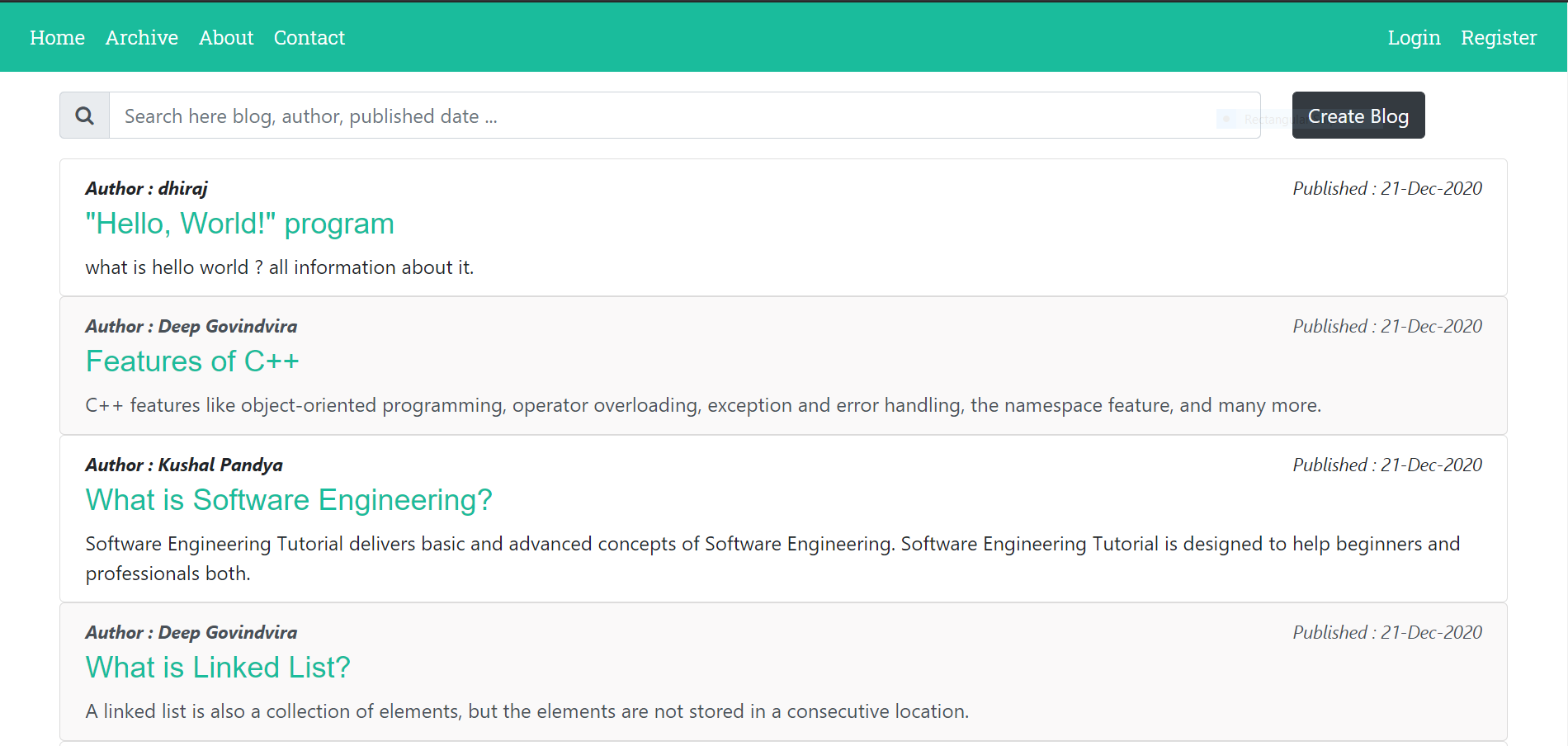
Task: Click Login in the navbar
Action: click(x=1414, y=38)
